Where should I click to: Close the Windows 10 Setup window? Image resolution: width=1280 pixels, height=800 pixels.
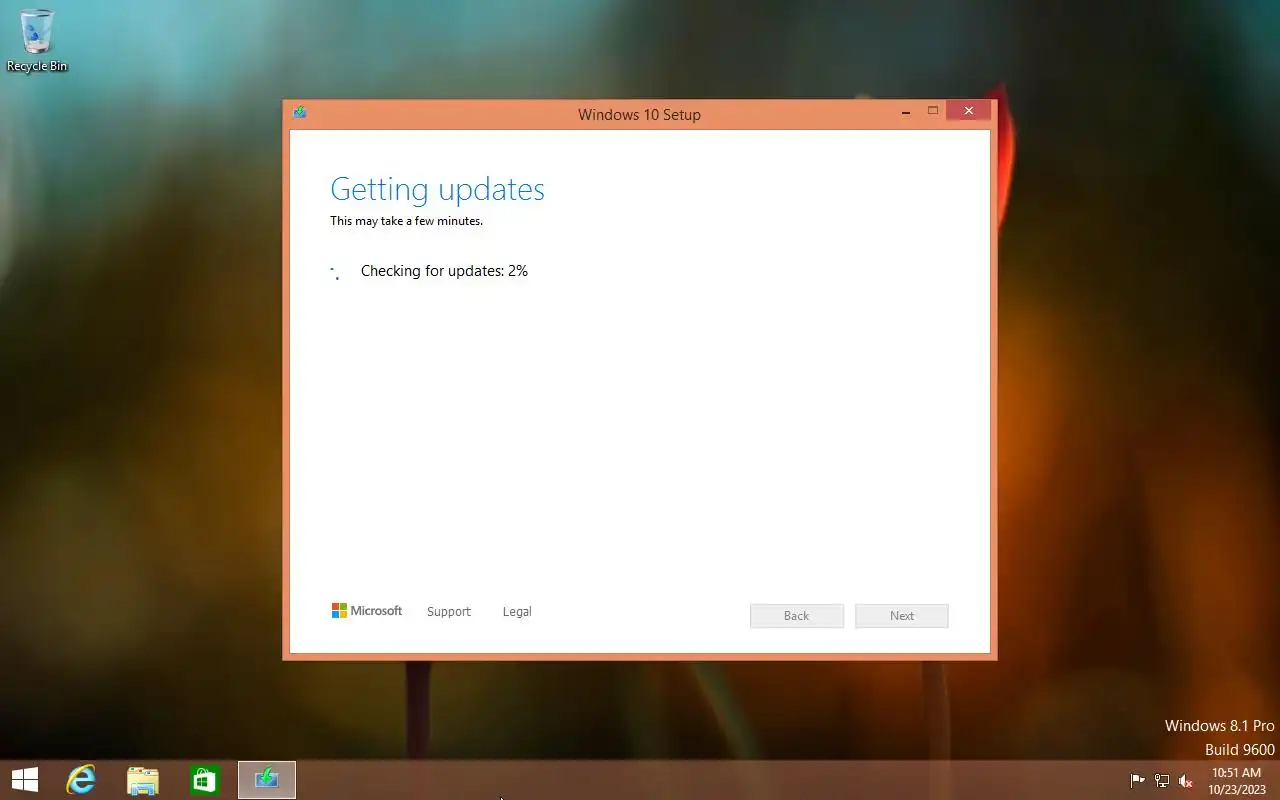pos(968,111)
